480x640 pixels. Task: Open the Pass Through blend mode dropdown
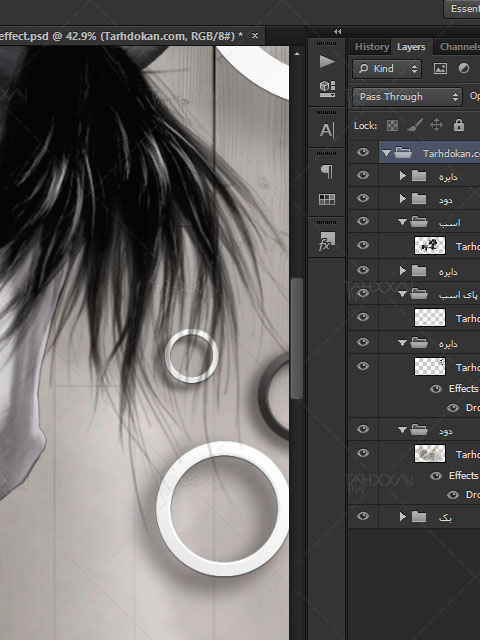coord(407,97)
